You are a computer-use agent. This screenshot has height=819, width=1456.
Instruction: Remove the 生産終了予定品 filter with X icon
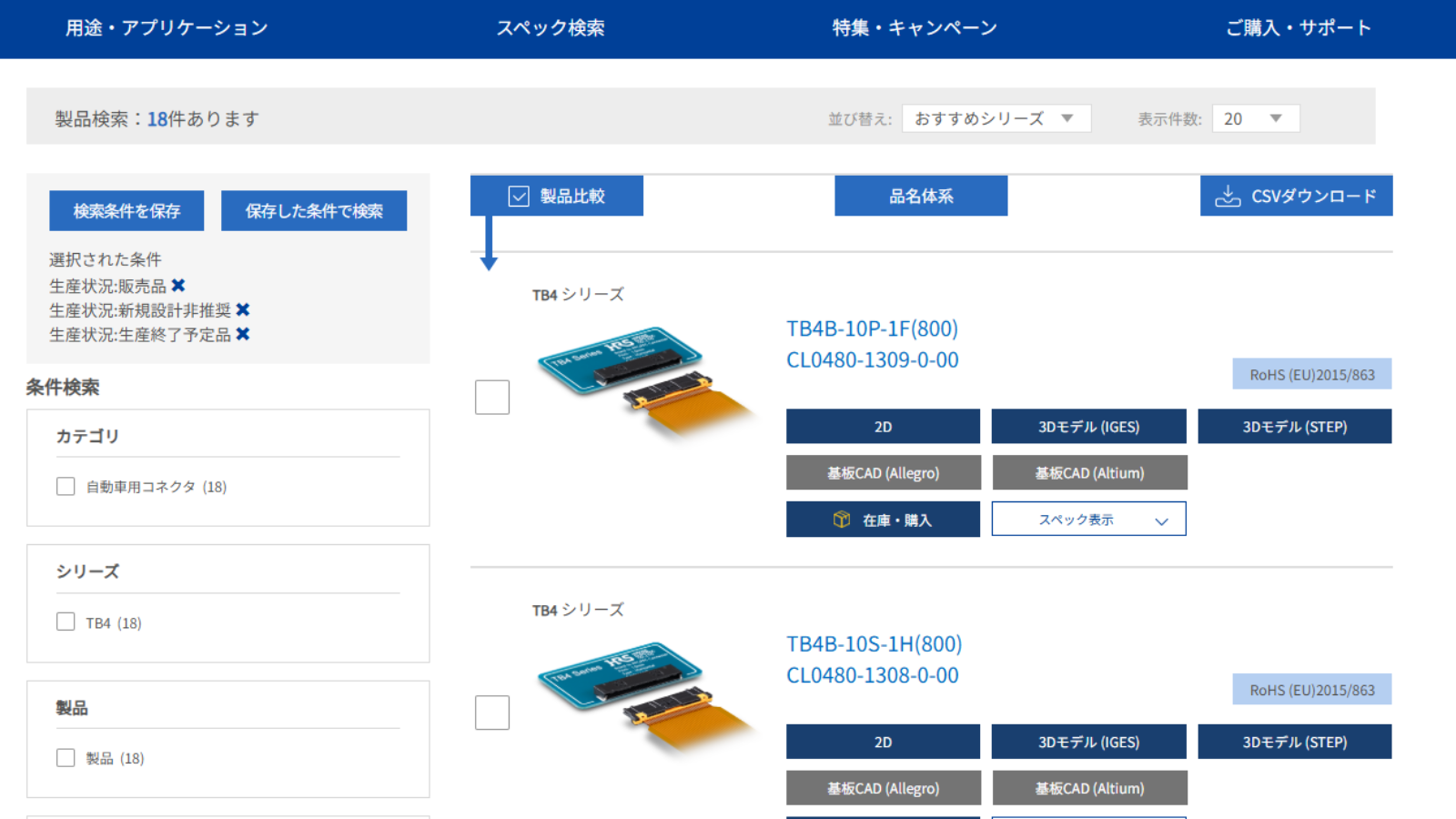point(243,334)
